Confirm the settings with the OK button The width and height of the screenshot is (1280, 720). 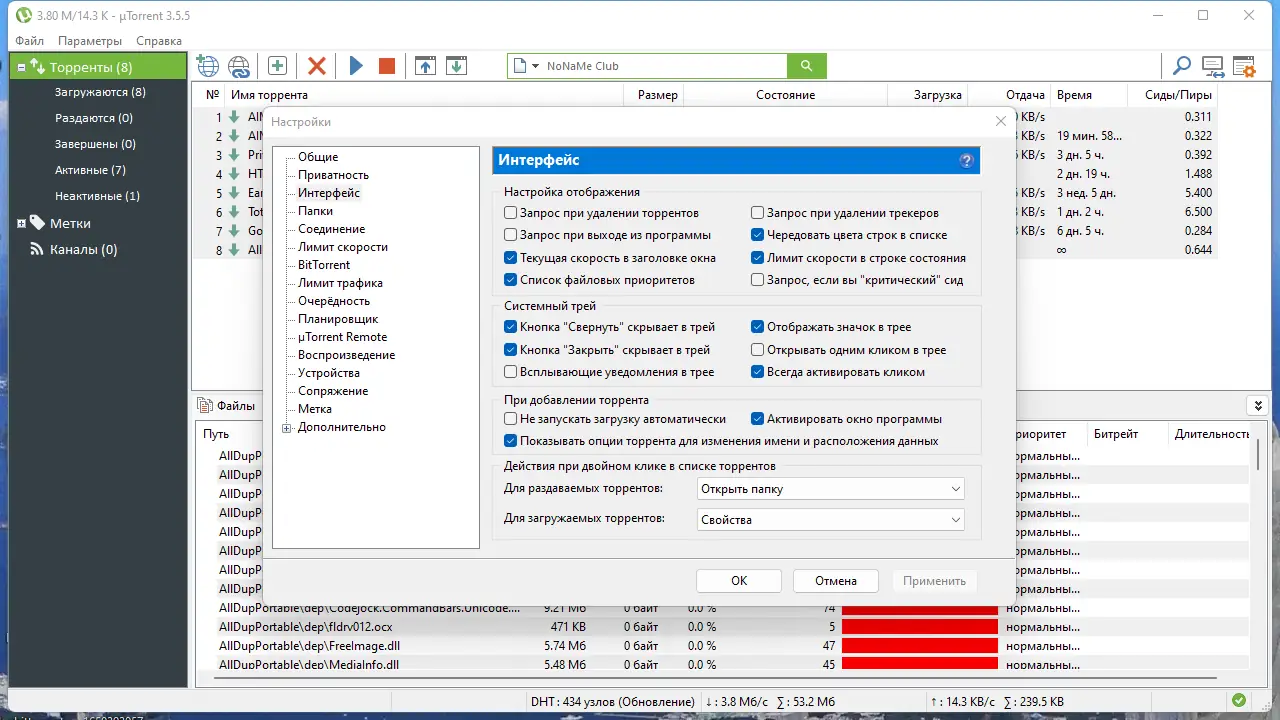coord(739,581)
